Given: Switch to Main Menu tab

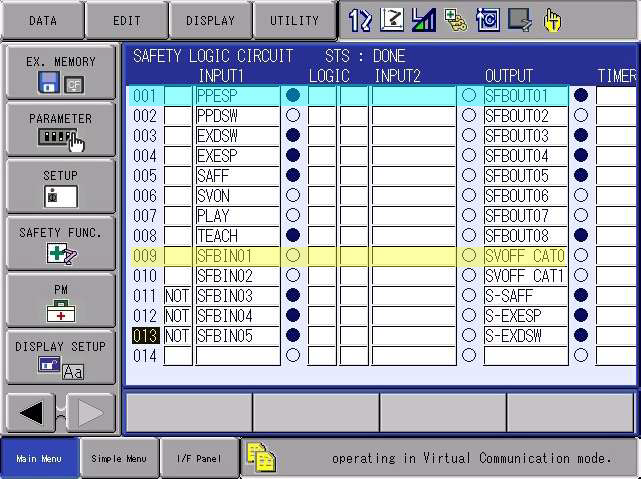Looking at the screenshot, I should tap(39, 458).
